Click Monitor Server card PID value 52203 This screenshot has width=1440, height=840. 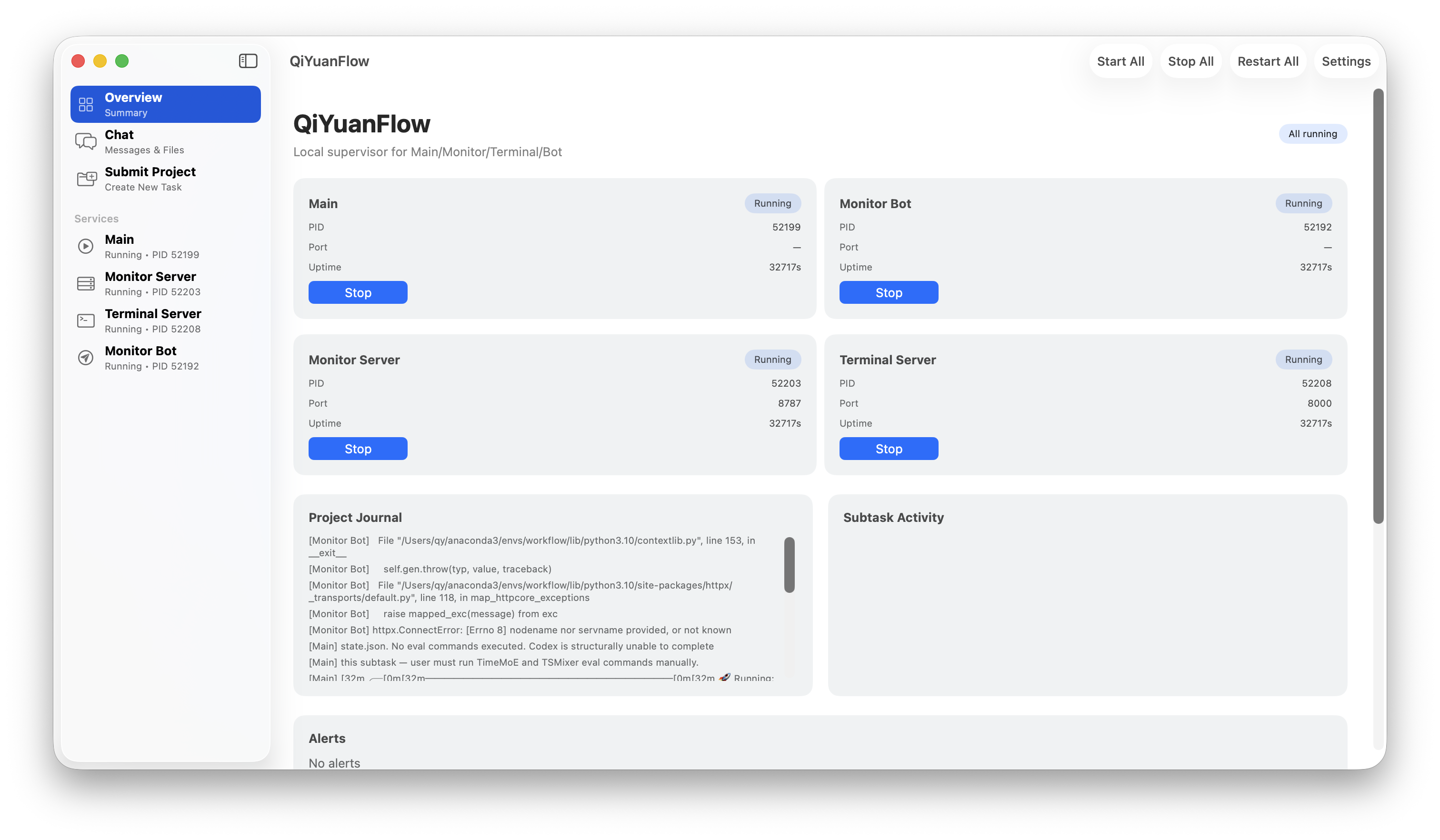click(x=786, y=383)
